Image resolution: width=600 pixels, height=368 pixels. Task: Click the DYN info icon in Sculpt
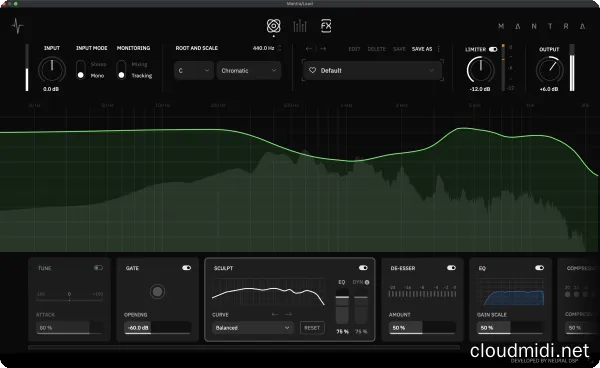coord(367,282)
